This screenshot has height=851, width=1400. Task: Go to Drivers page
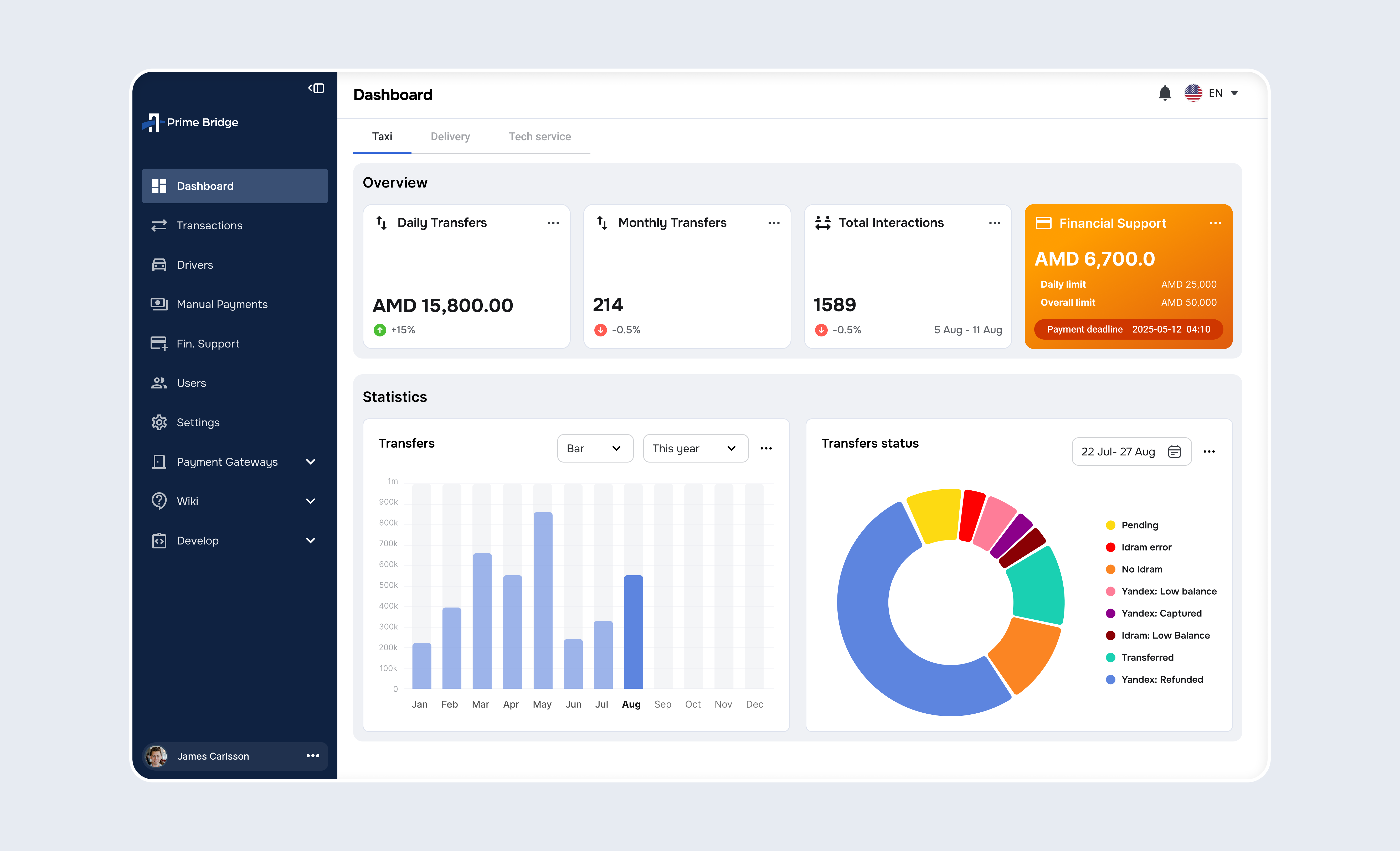(235, 265)
